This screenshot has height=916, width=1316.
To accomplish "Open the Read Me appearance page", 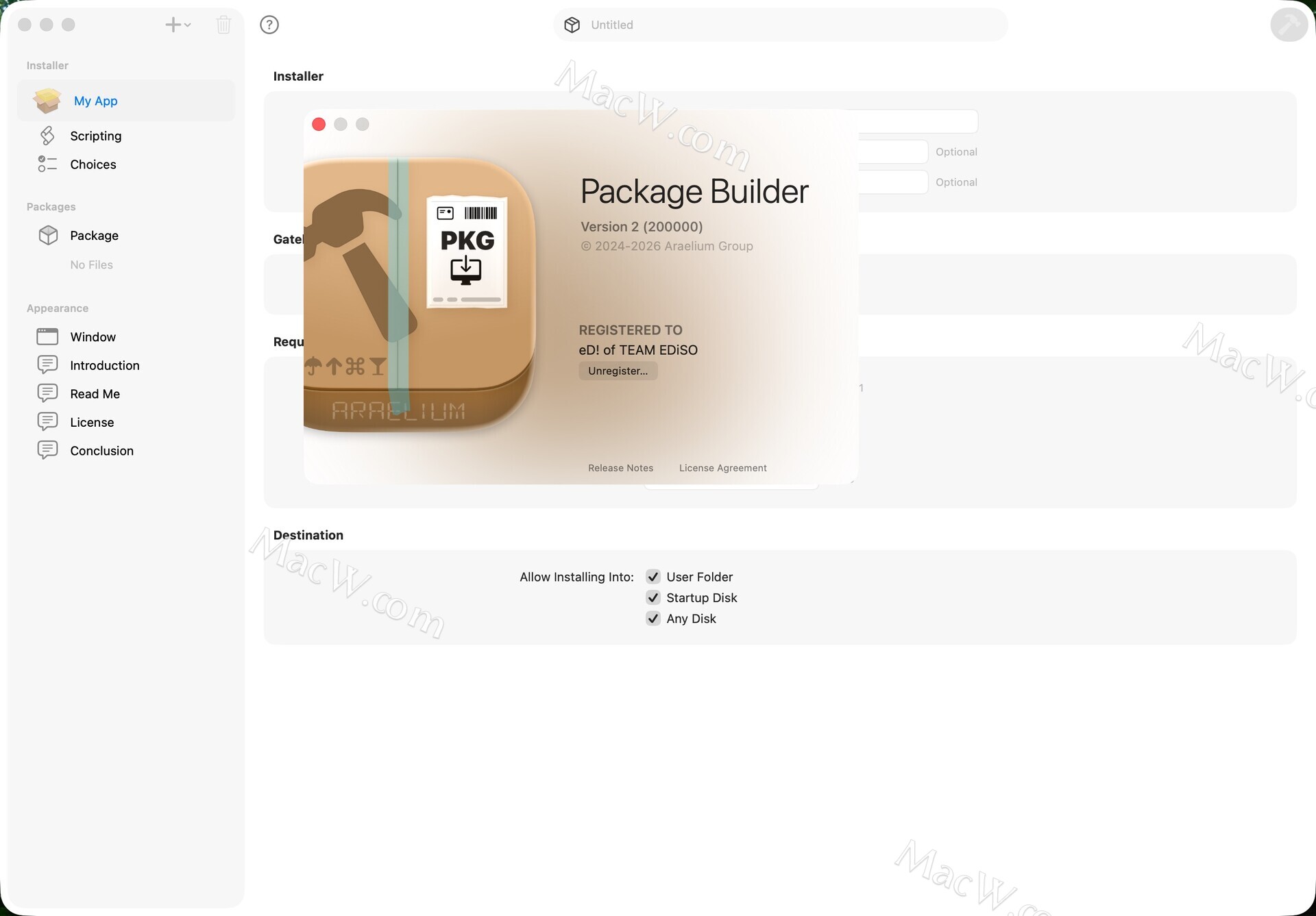I will click(95, 394).
